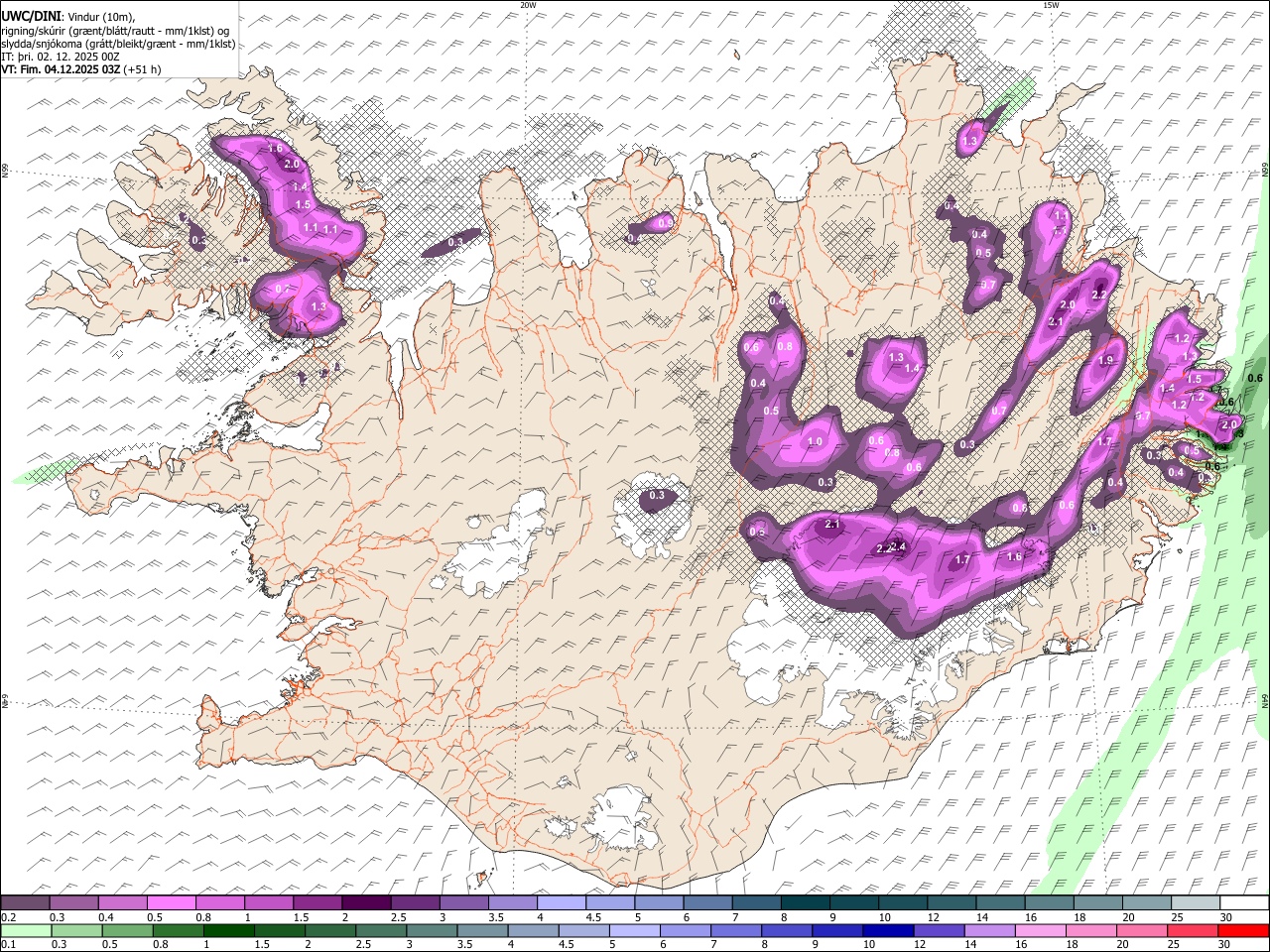The width and height of the screenshot is (1270, 952).
Task: Click the '20W' longitude label at the top edge
Action: pyautogui.click(x=528, y=5)
